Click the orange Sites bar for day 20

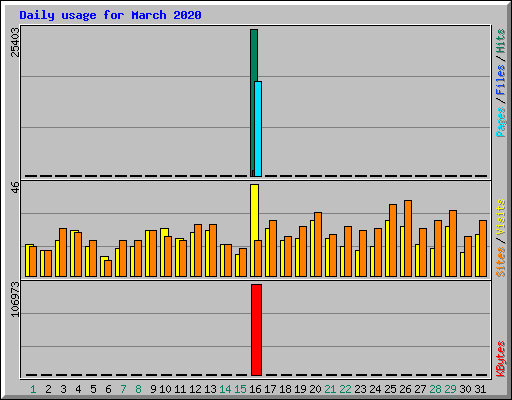[318, 244]
